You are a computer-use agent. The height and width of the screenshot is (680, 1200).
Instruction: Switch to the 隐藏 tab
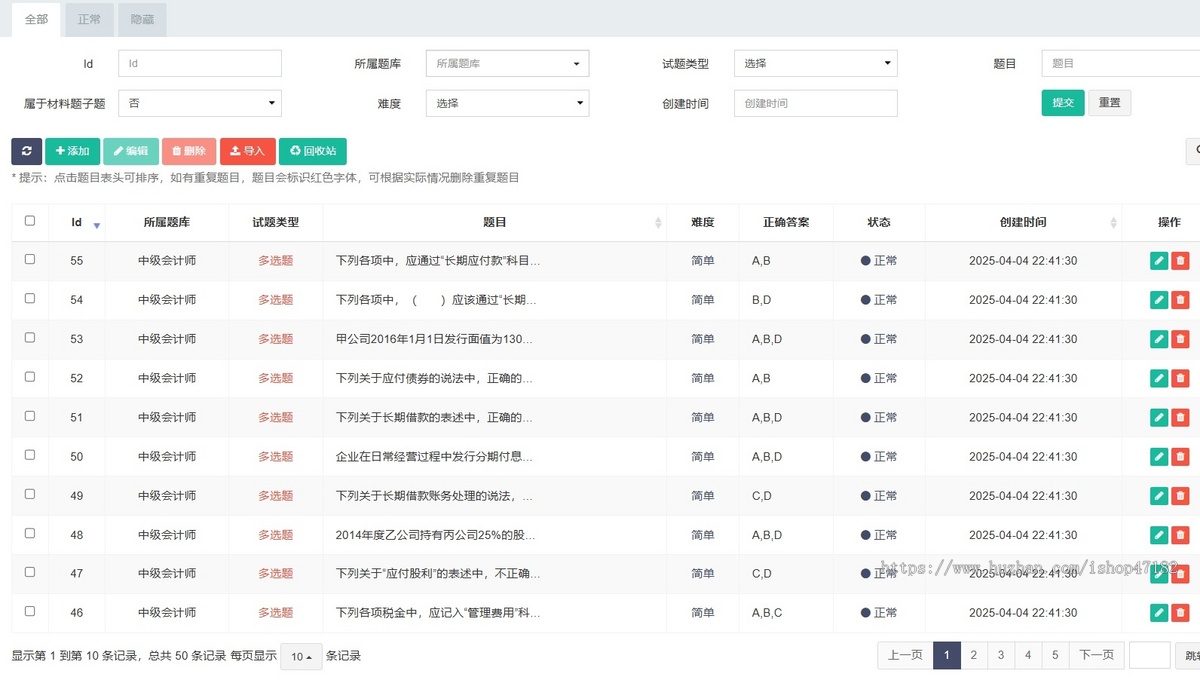(x=143, y=19)
